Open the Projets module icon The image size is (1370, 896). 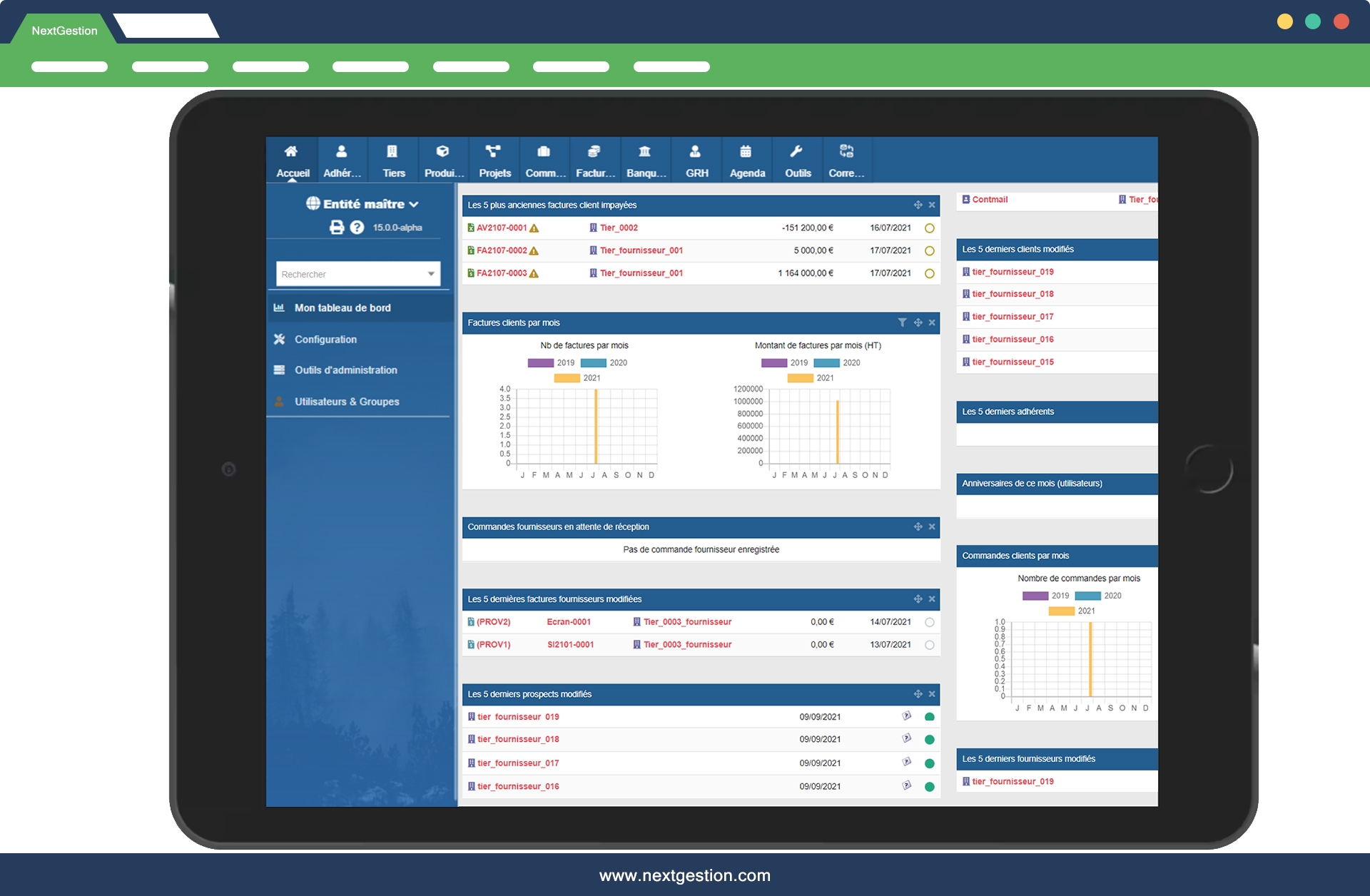493,151
